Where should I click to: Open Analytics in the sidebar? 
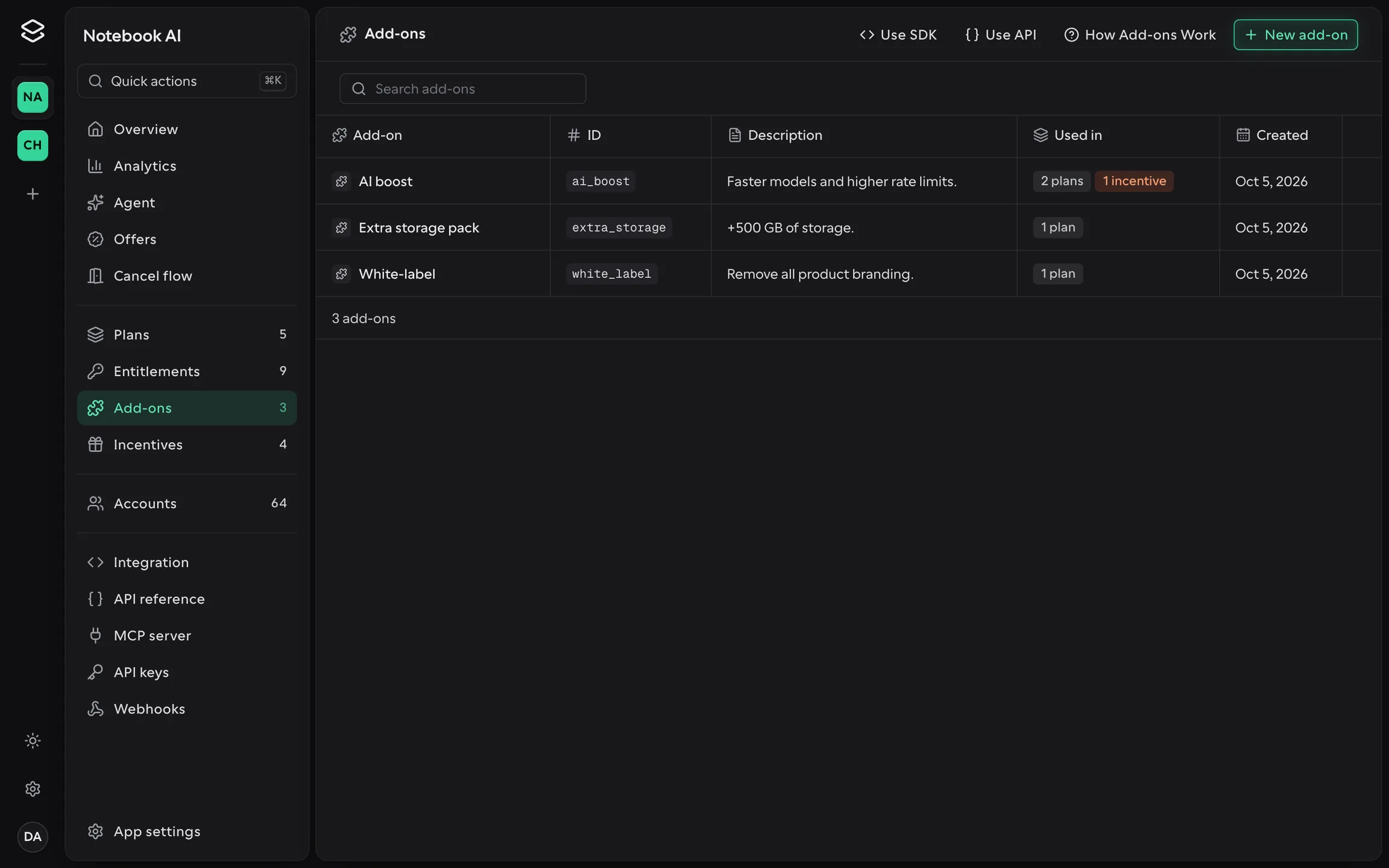(x=187, y=166)
